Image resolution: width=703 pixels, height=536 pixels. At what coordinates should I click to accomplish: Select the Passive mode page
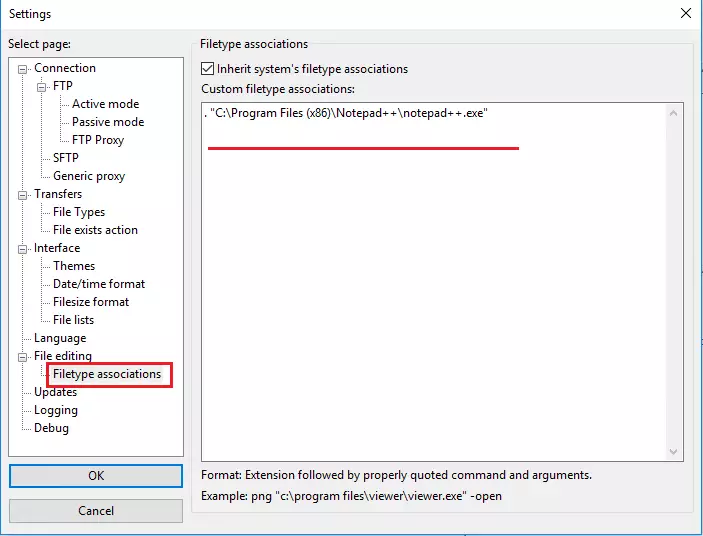[x=108, y=122]
